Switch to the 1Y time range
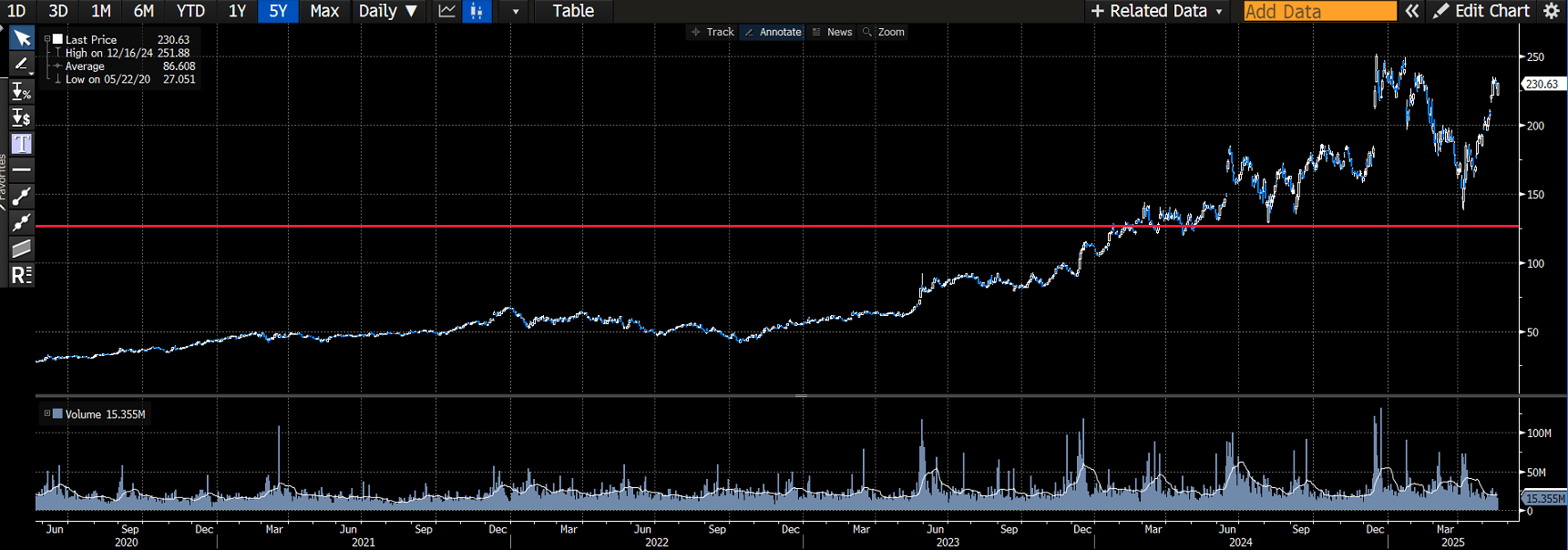 point(237,11)
